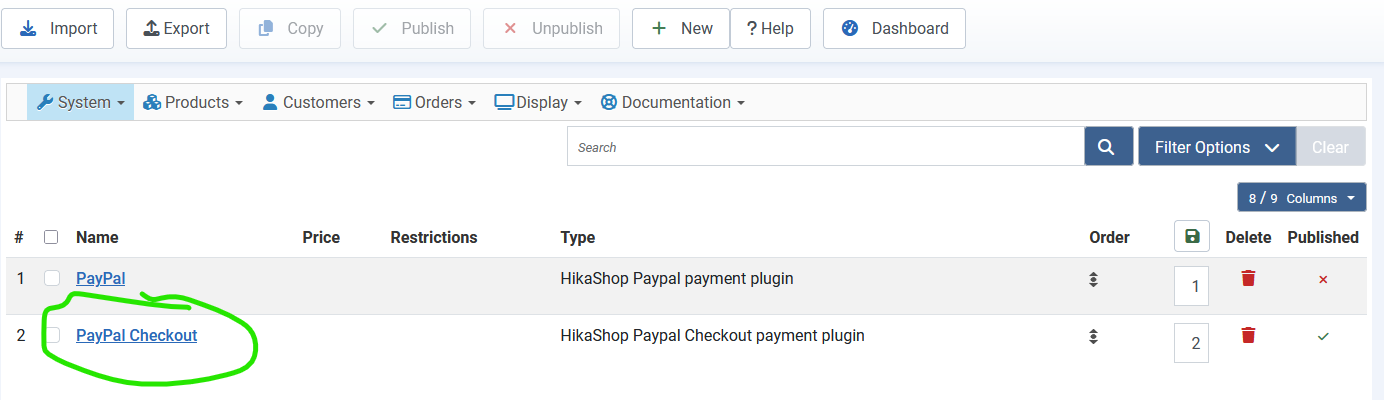Open the PayPal Checkout link

(x=137, y=335)
